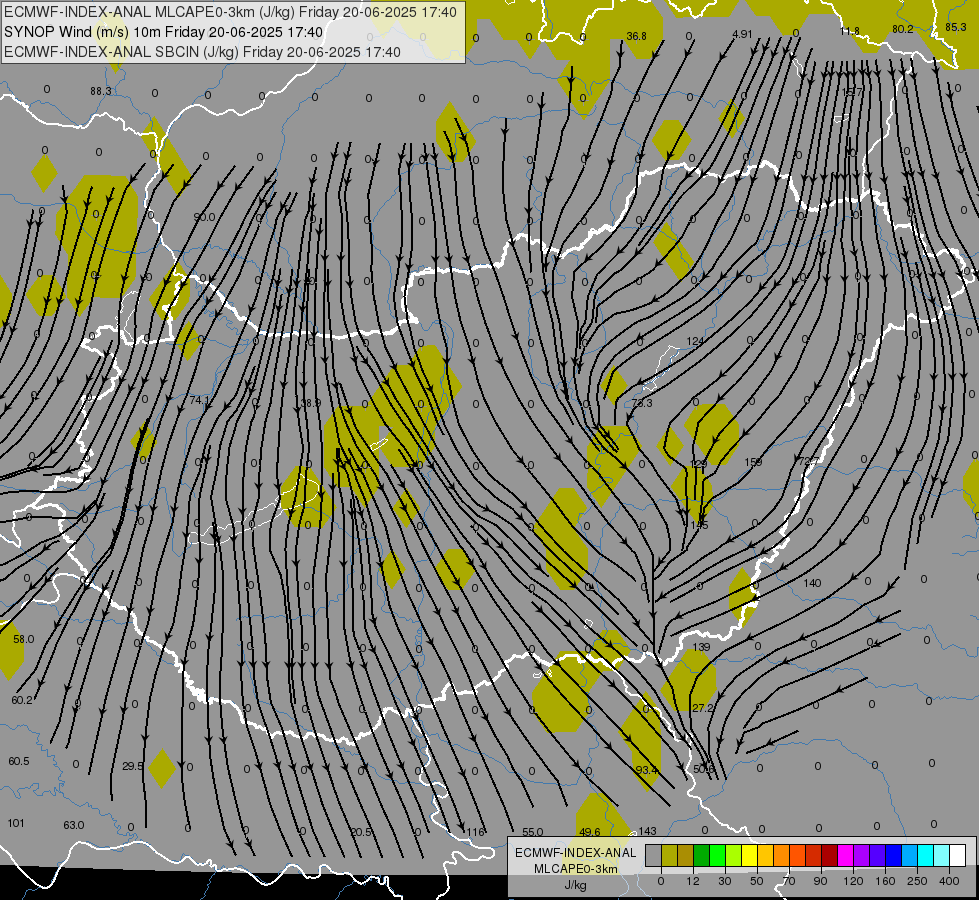979x900 pixels.
Task: Click the map value 73.7
Action: pos(809,461)
